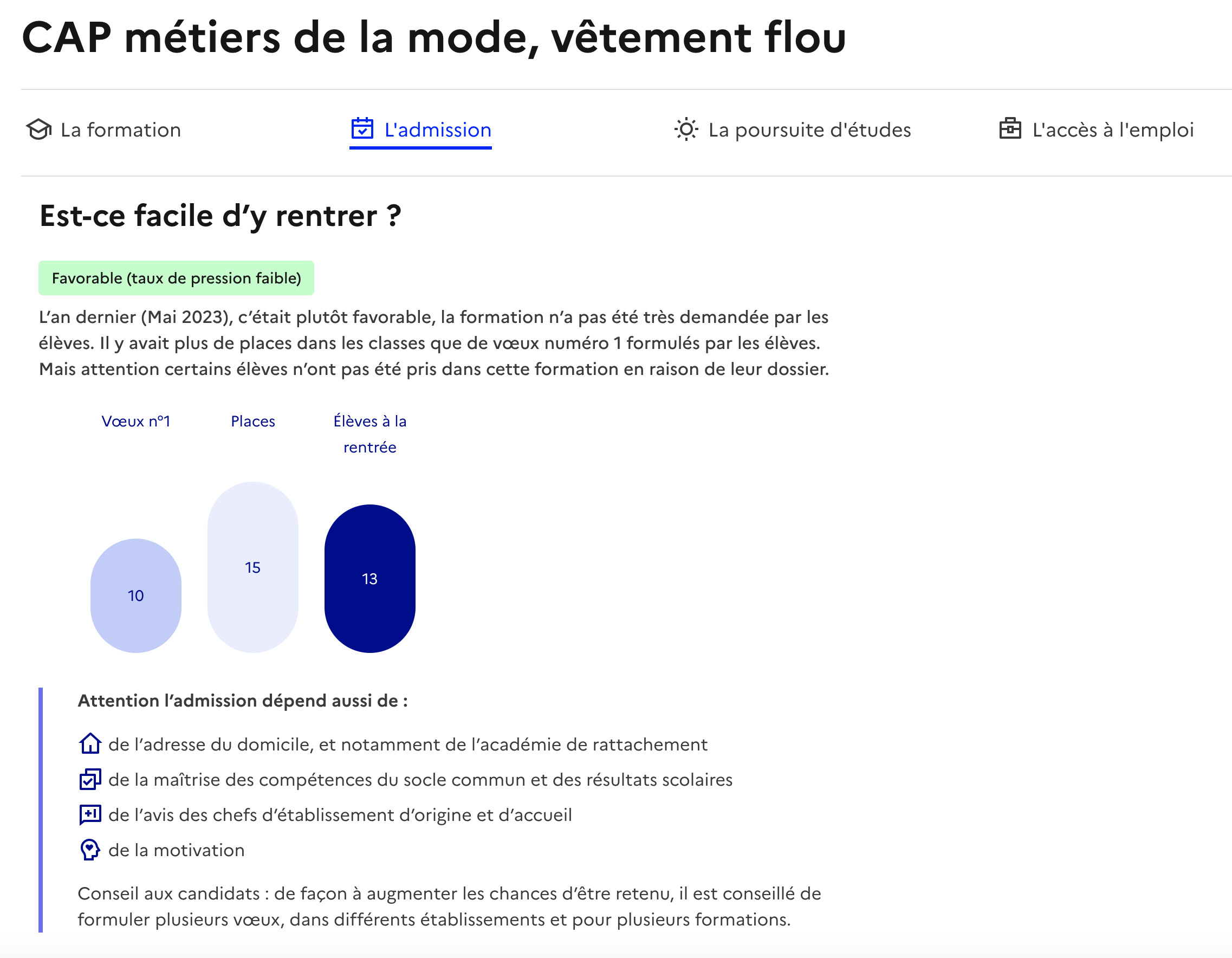This screenshot has width=1232, height=958.
Task: Click the Vœux n°1 bar showing 10
Action: coord(136,596)
